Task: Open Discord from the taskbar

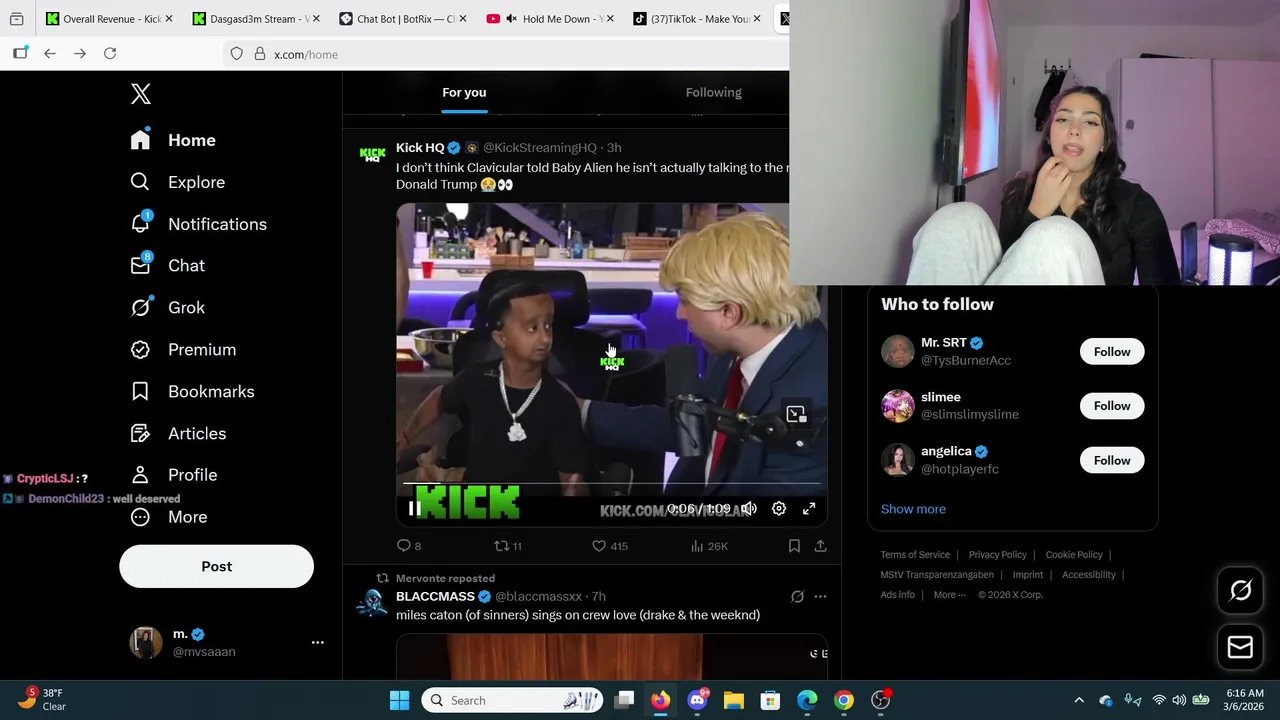Action: pyautogui.click(x=697, y=700)
